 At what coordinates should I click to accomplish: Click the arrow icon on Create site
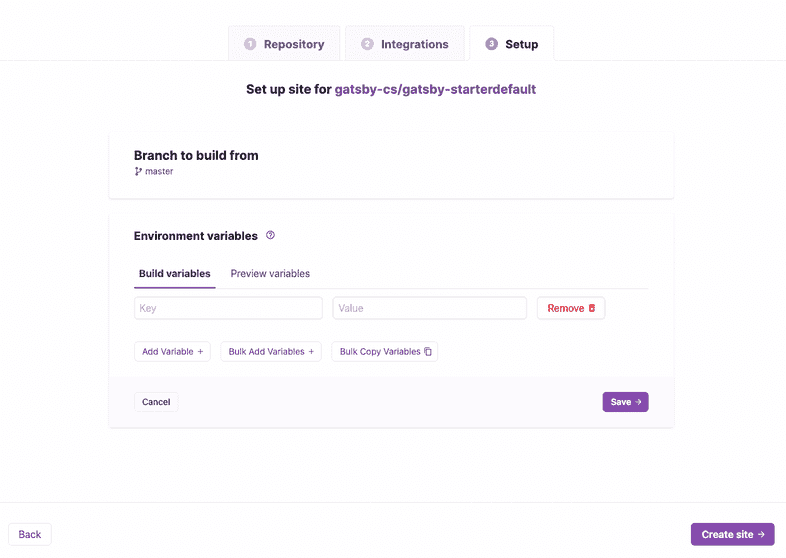pyautogui.click(x=761, y=534)
